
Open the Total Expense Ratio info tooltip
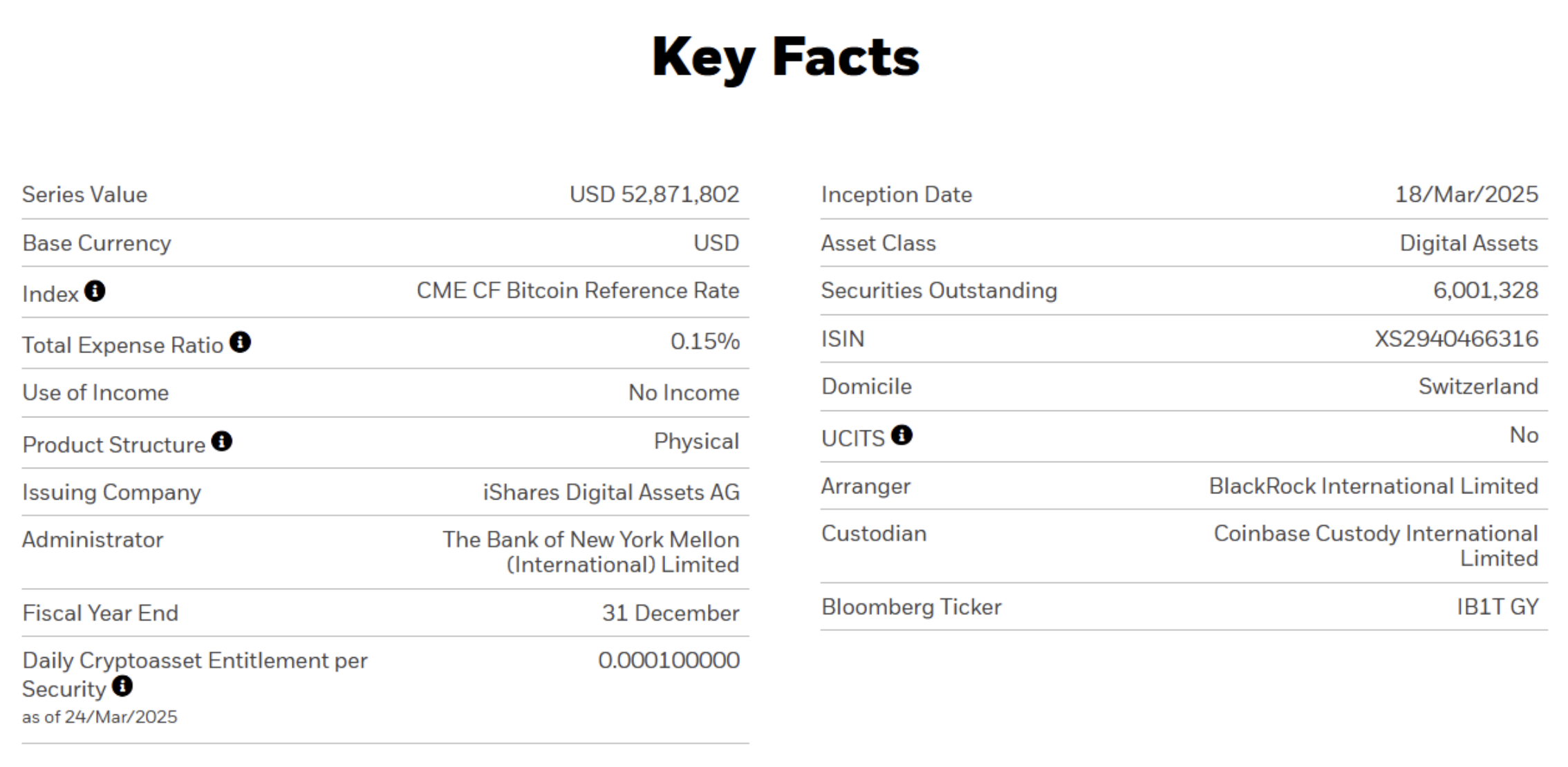[240, 342]
